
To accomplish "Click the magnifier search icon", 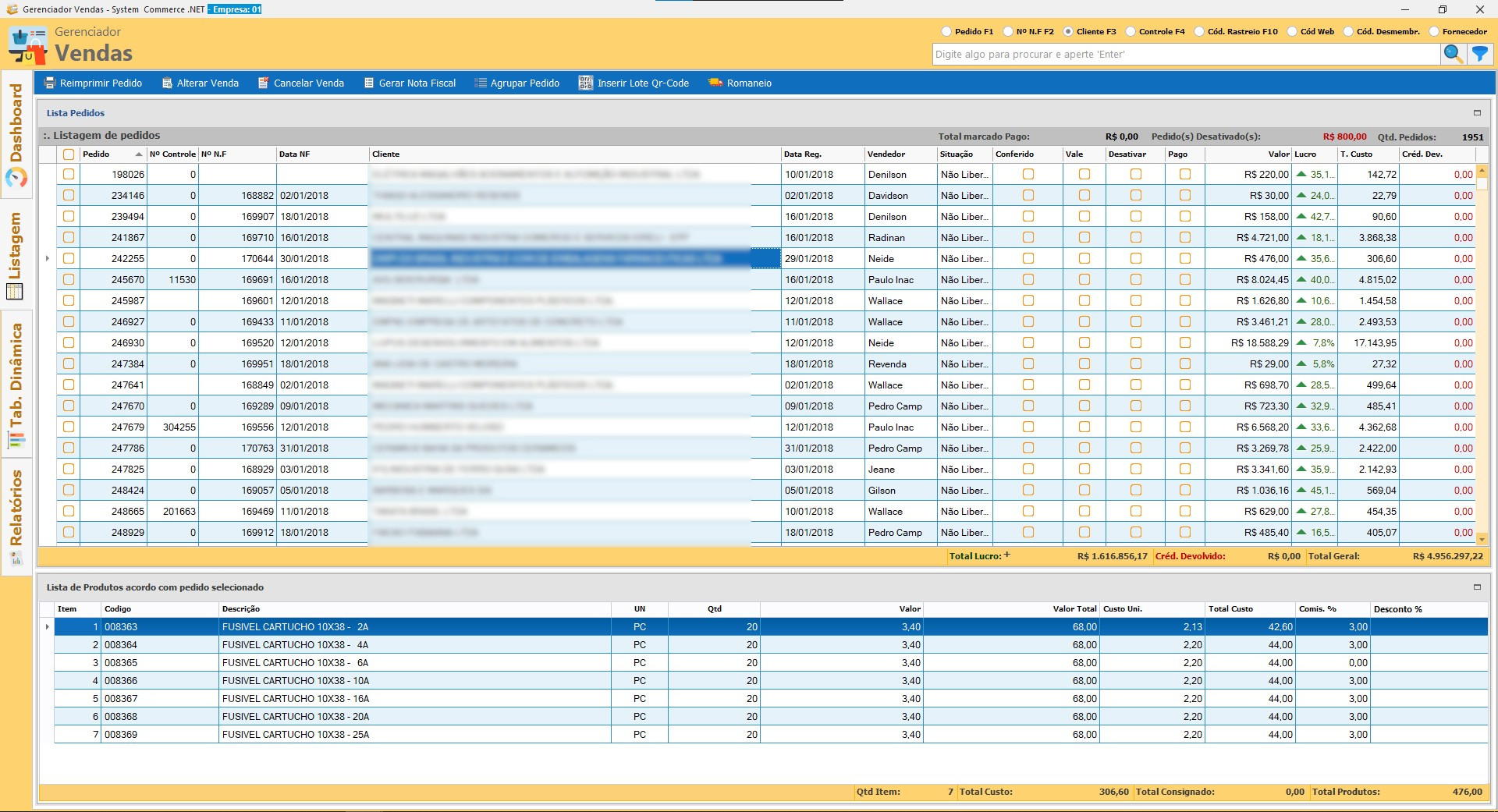I will (x=1453, y=54).
